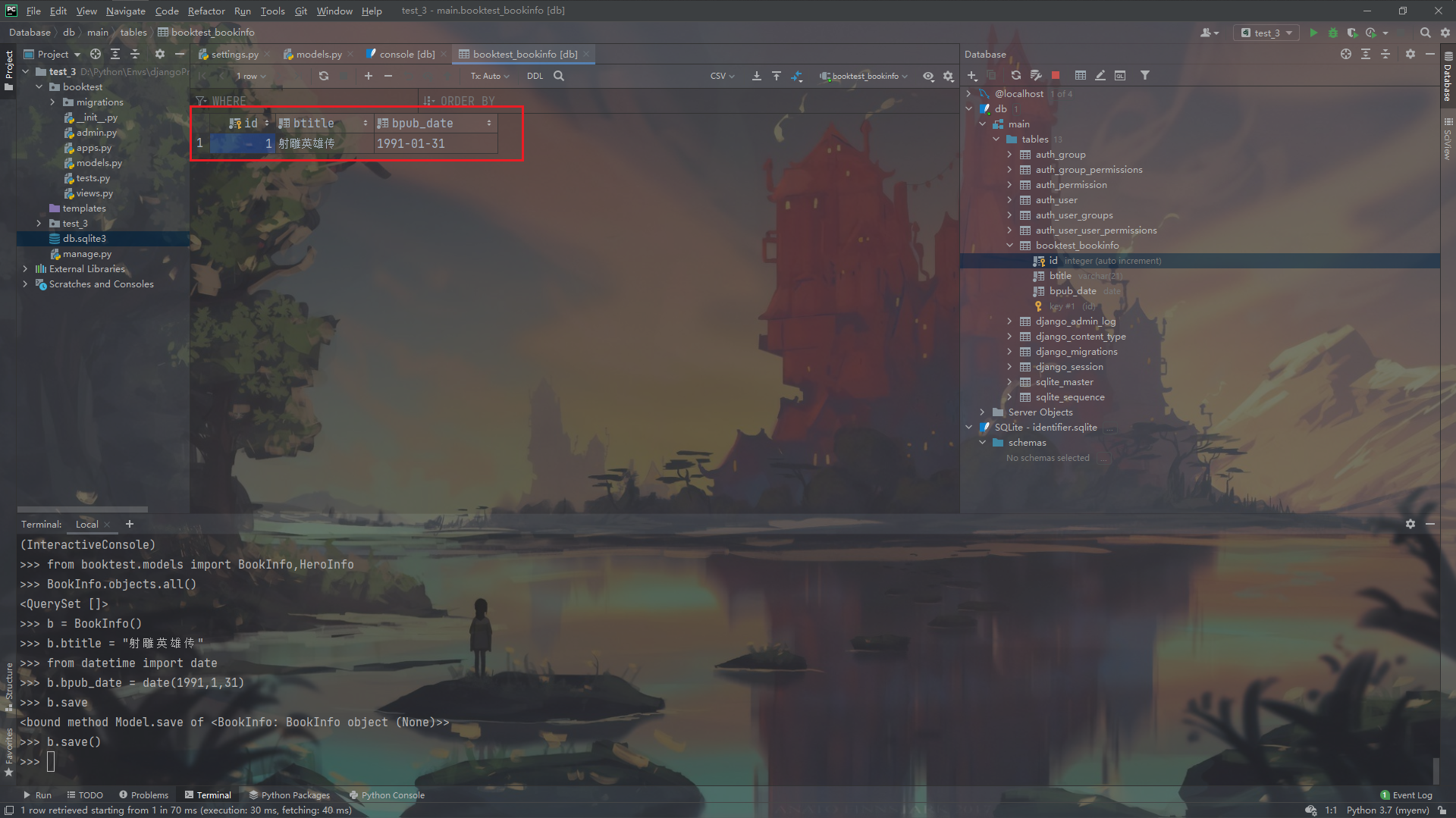Toggle the Favorites tool window
Image resolution: width=1456 pixels, height=818 pixels.
(8, 752)
